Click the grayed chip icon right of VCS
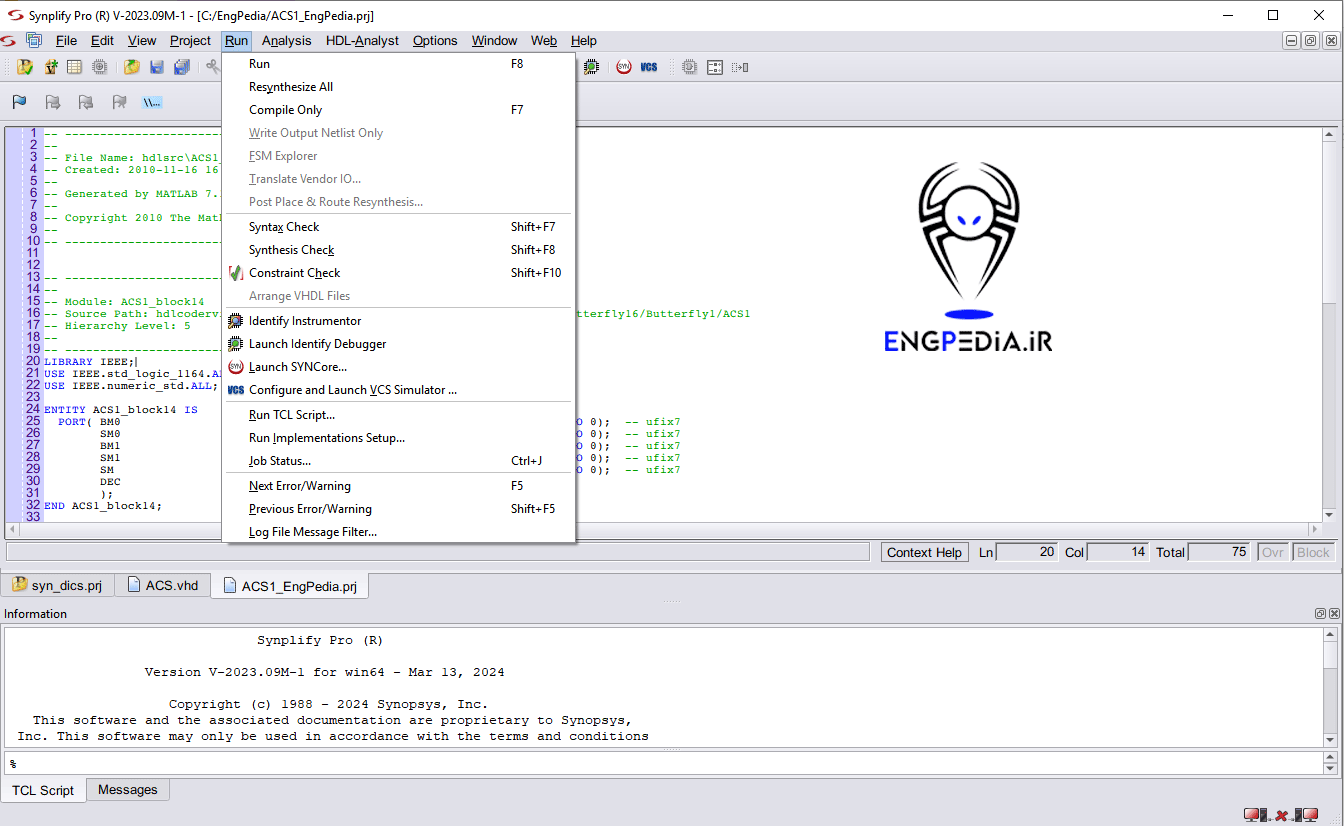The width and height of the screenshot is (1344, 826). tap(690, 67)
